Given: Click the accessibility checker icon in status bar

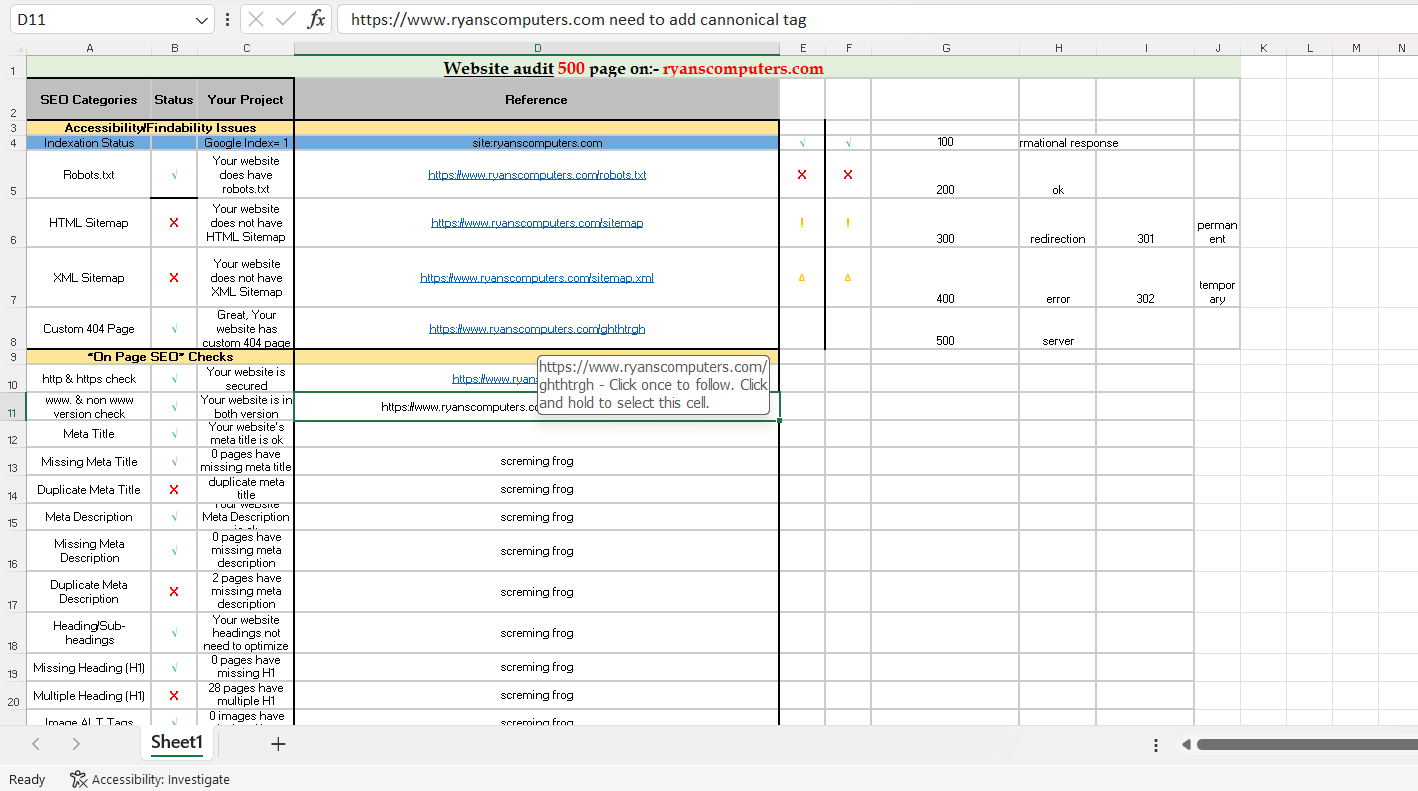Looking at the screenshot, I should (78, 779).
